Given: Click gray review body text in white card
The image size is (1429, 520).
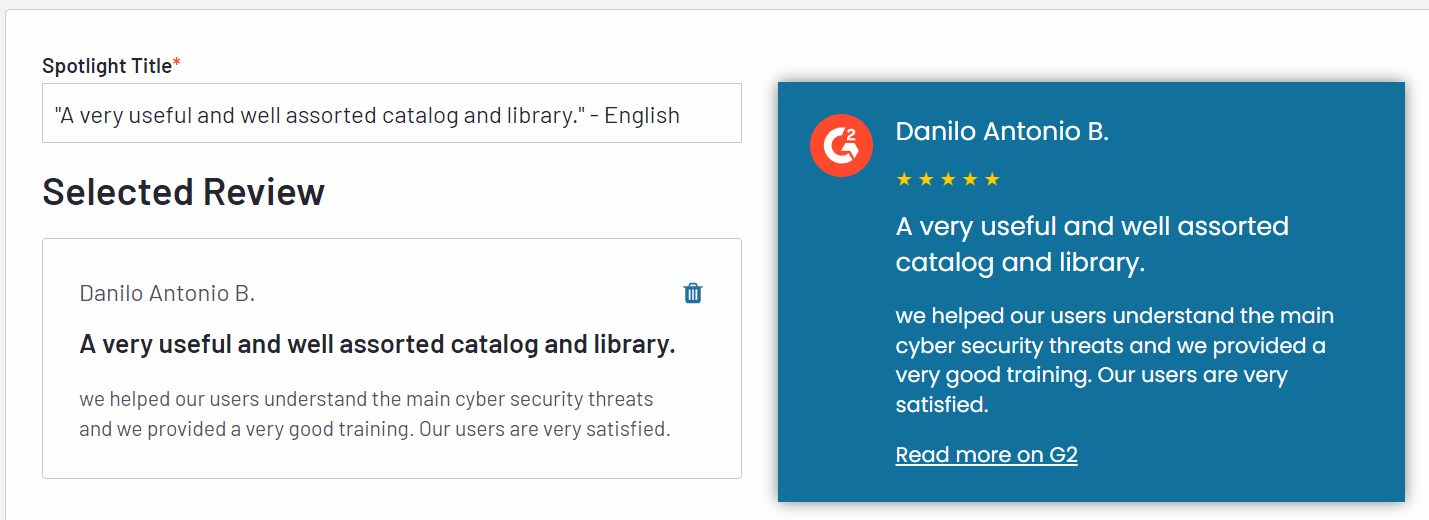Looking at the screenshot, I should [x=375, y=414].
